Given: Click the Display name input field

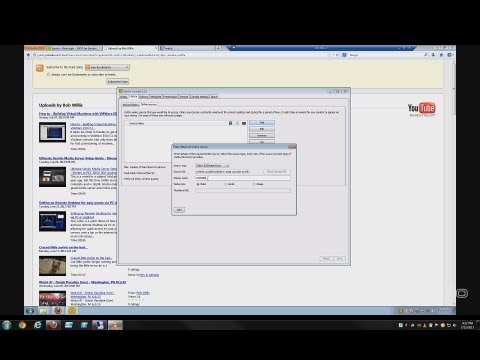Looking at the screenshot, I should pyautogui.click(x=249, y=178).
